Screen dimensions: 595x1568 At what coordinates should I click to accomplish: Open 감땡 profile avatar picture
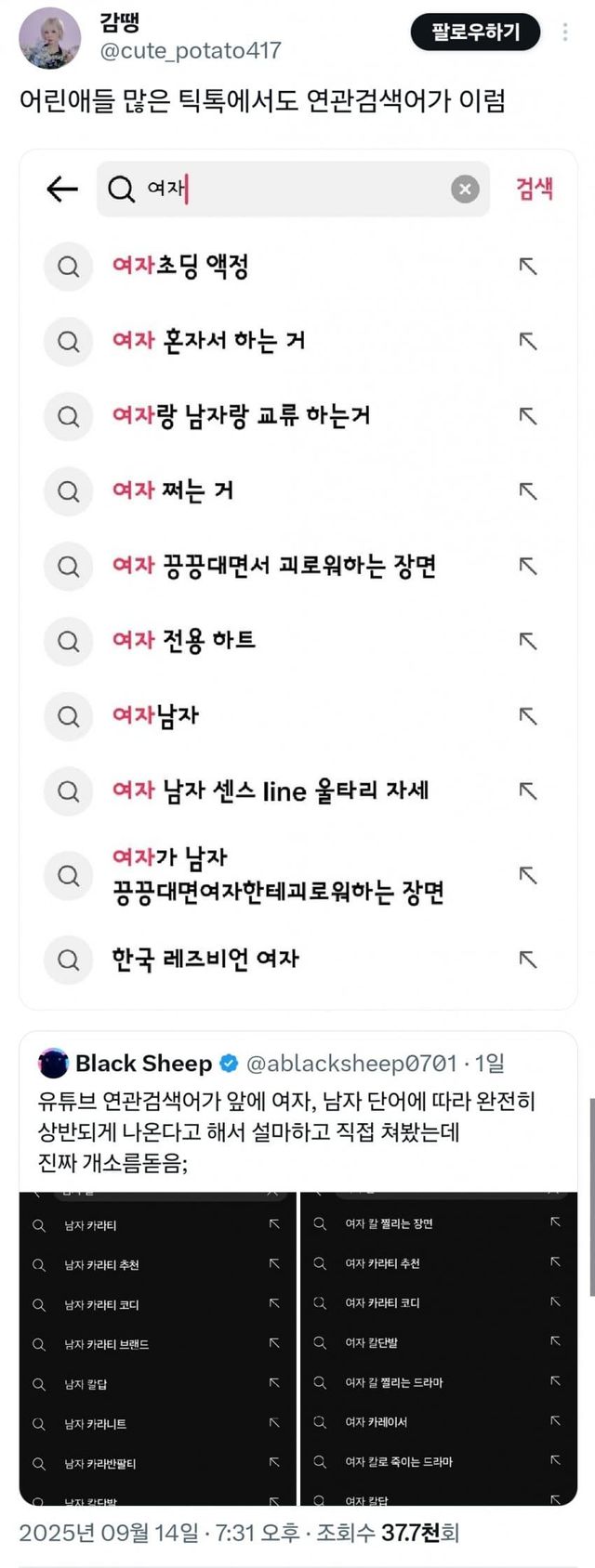click(x=49, y=38)
